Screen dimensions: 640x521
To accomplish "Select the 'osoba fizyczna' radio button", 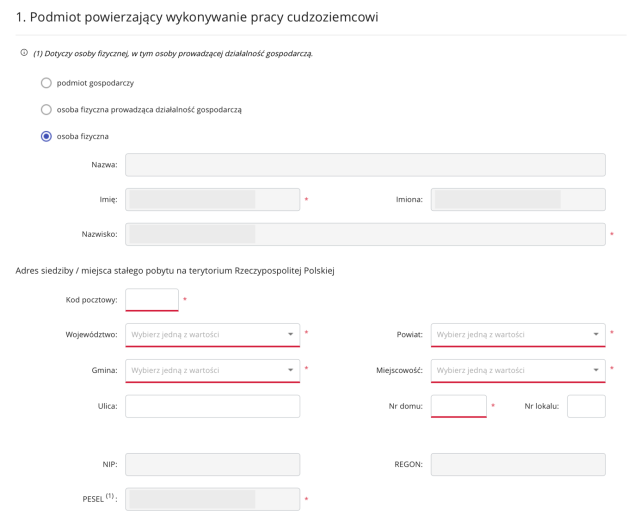I will [46, 136].
